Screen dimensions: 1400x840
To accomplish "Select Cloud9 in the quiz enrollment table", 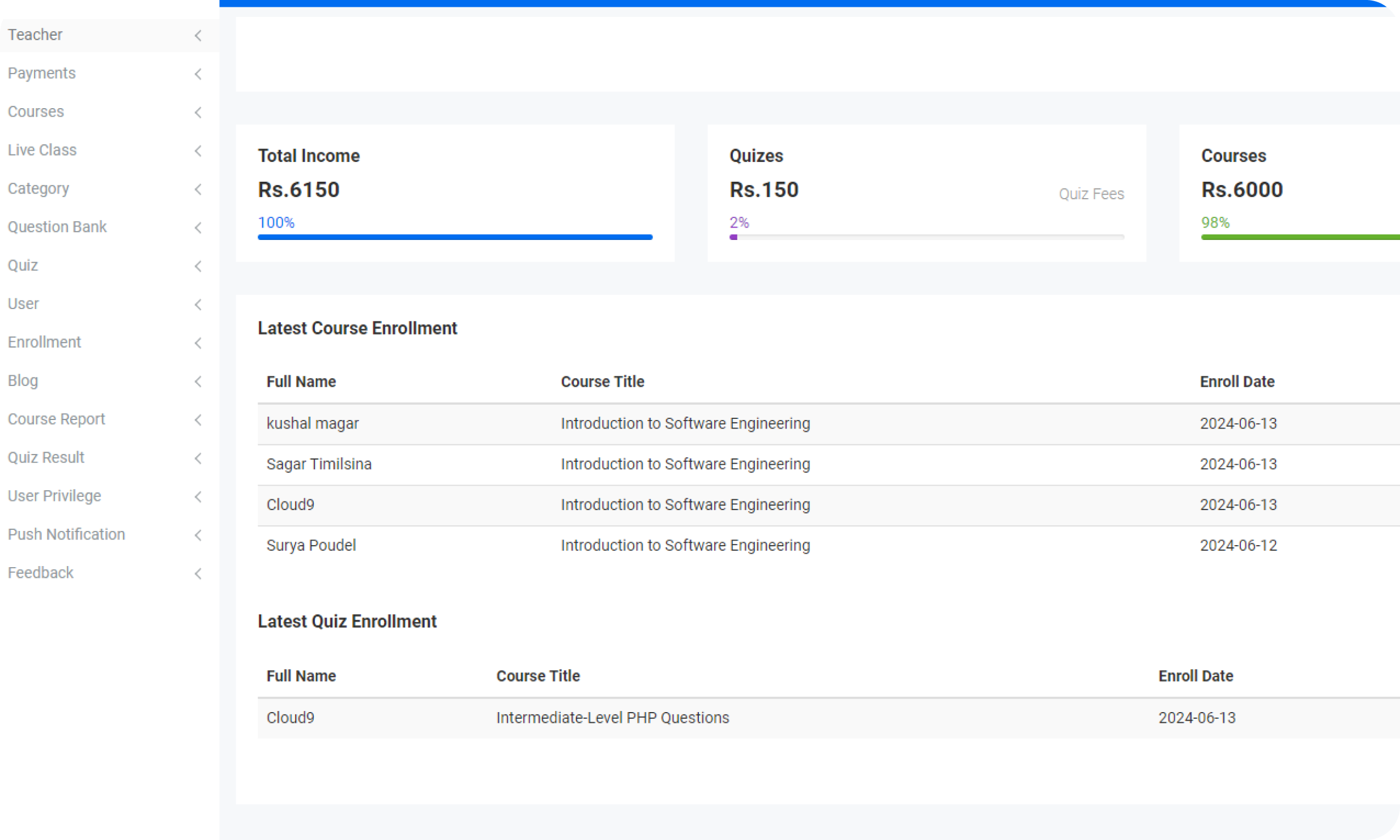I will 290,718.
